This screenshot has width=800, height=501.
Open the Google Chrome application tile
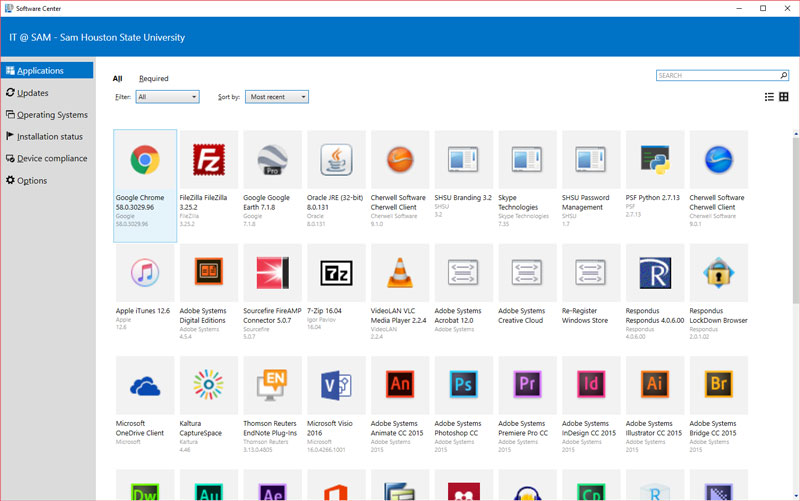coord(145,160)
